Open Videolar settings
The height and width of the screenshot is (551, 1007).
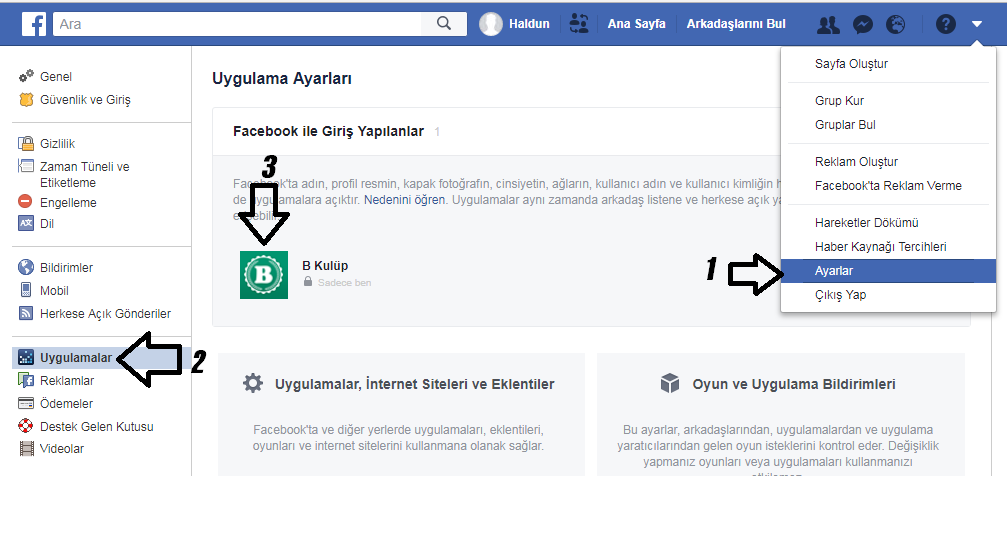pos(62,448)
